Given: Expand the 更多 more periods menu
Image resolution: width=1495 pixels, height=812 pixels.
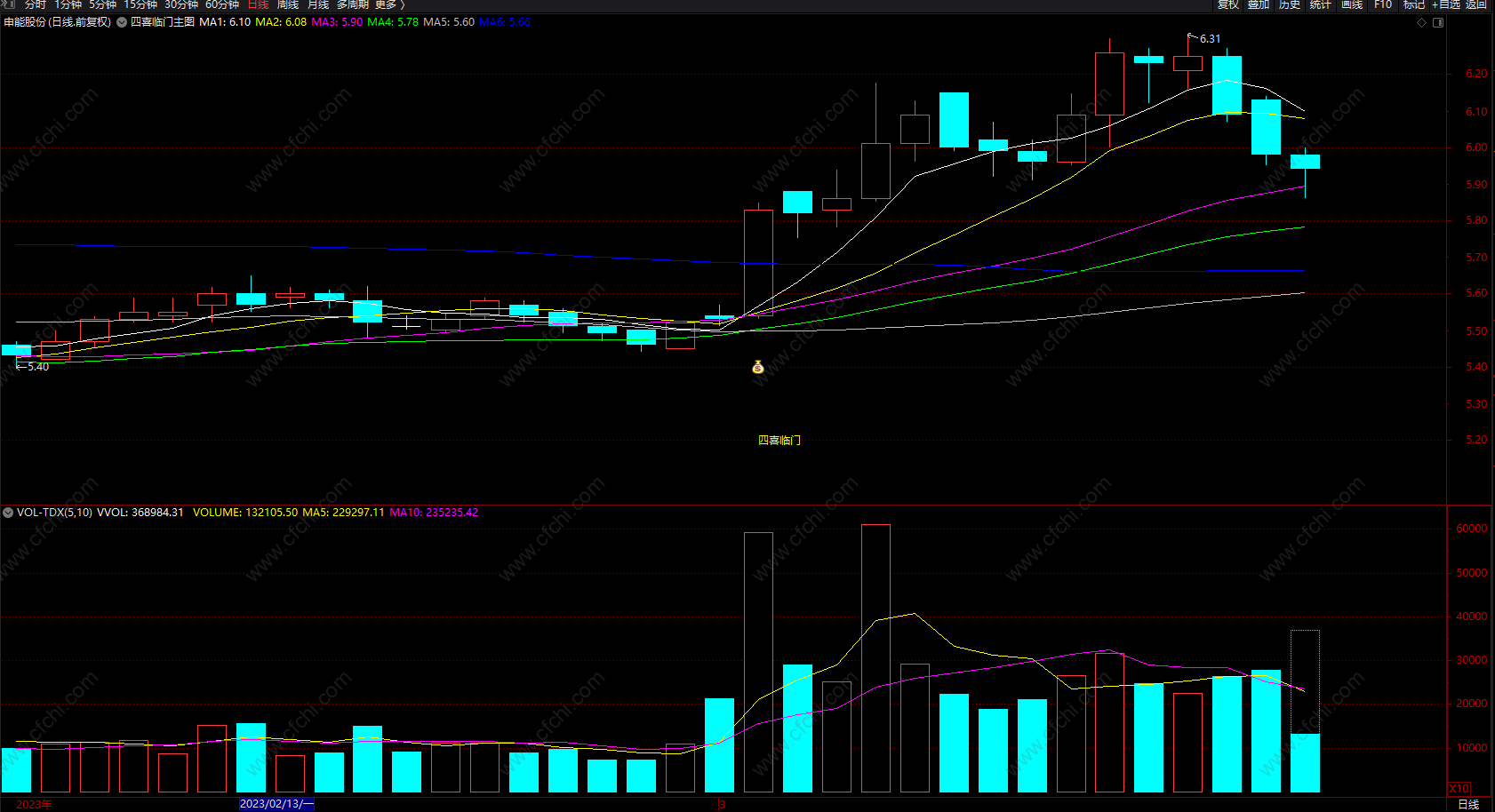Looking at the screenshot, I should click(389, 4).
